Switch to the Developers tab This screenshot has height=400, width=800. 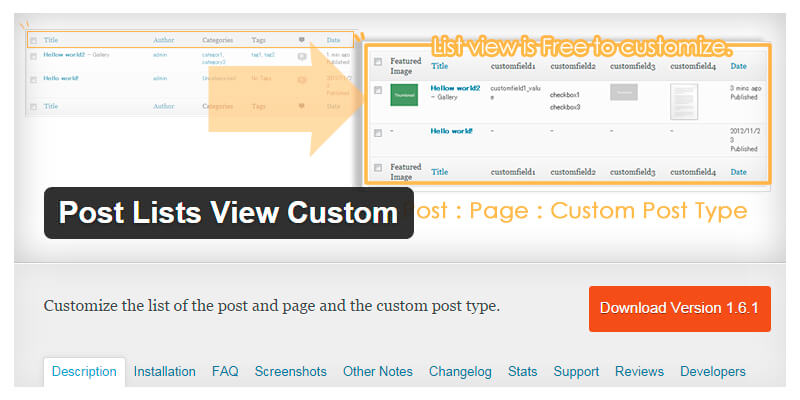click(713, 371)
